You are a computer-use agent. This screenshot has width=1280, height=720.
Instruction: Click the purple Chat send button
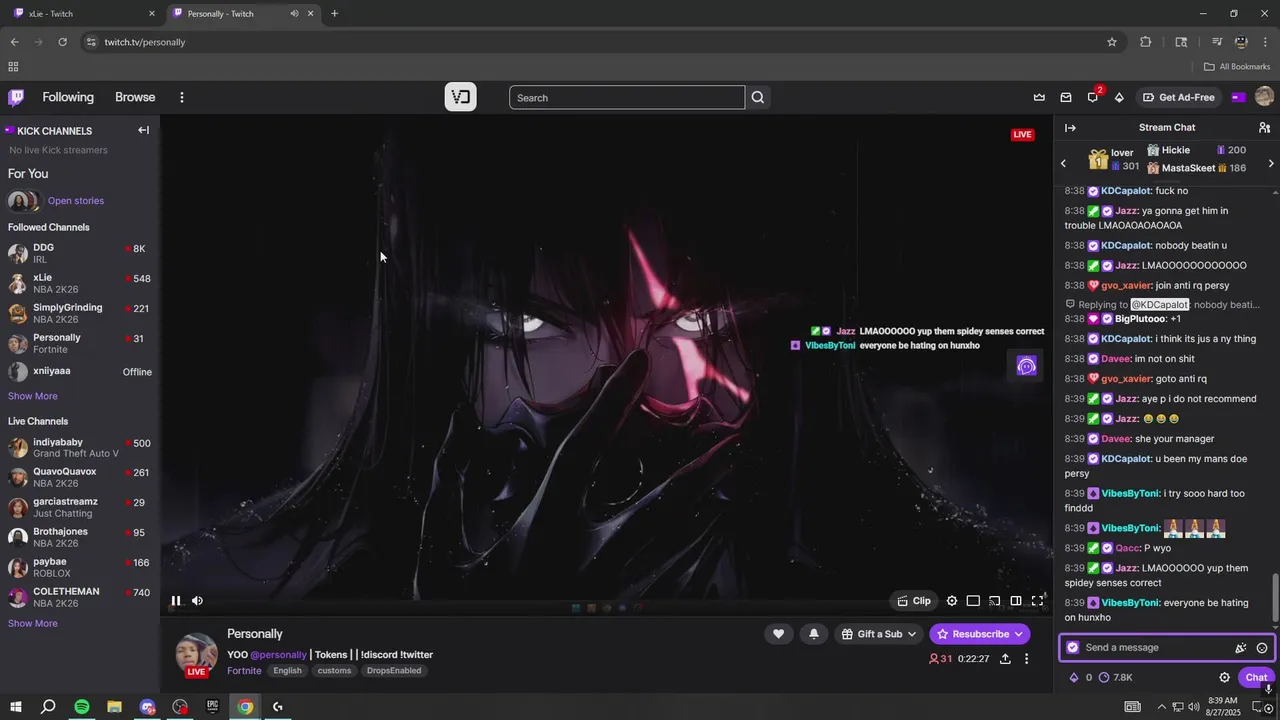pos(1257,677)
